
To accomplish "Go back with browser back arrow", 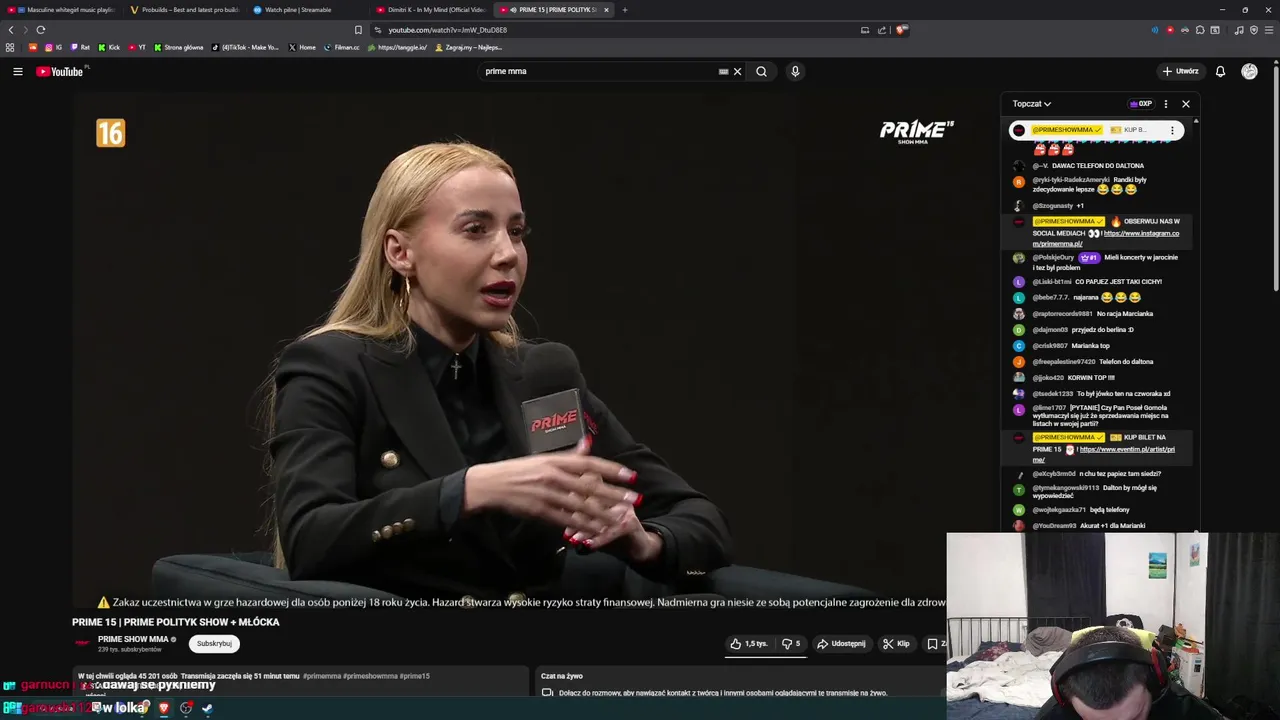I will pyautogui.click(x=11, y=30).
